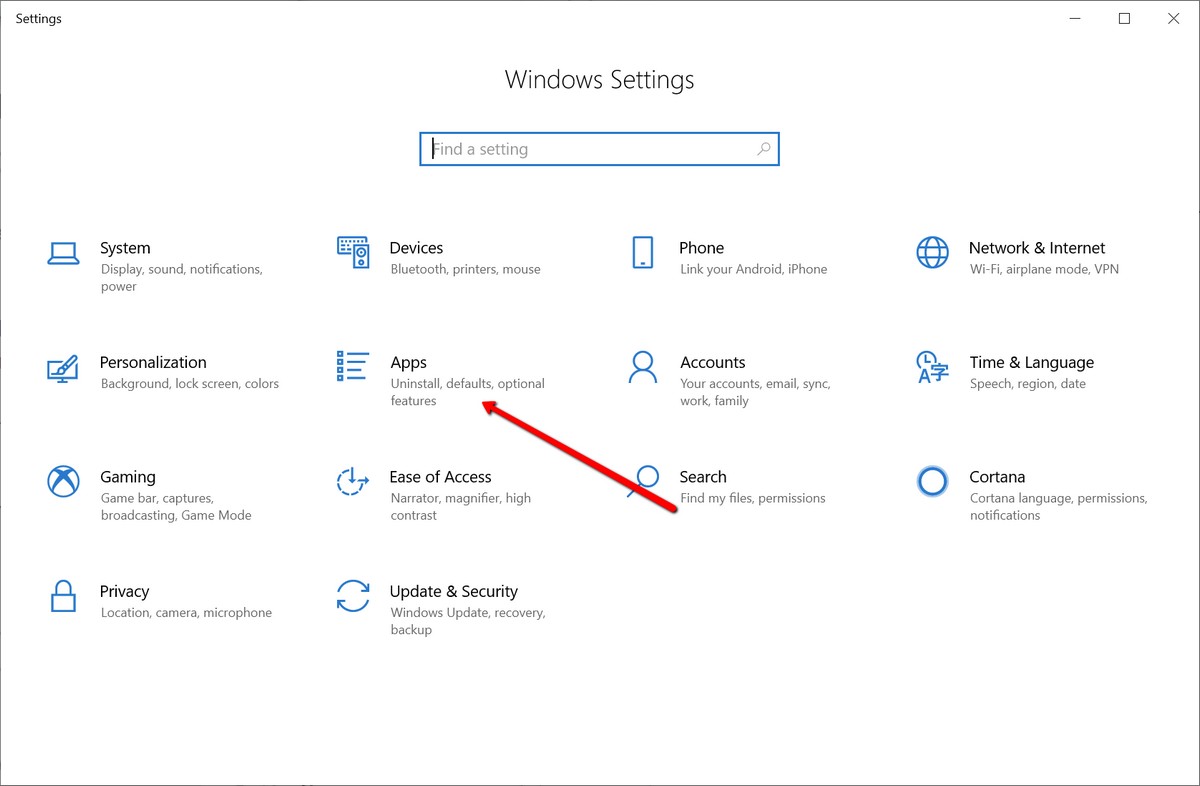
Task: Open the Apps category title
Action: click(x=408, y=362)
